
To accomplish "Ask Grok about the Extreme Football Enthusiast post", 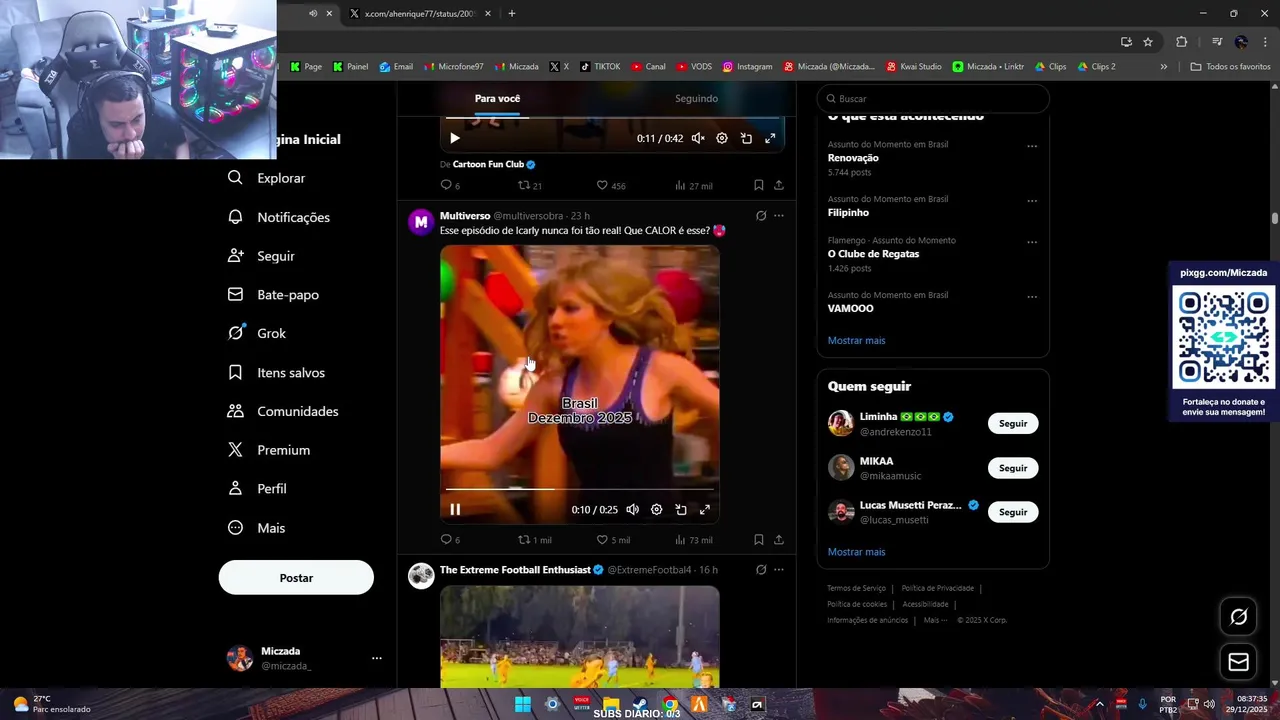I will [x=761, y=570].
